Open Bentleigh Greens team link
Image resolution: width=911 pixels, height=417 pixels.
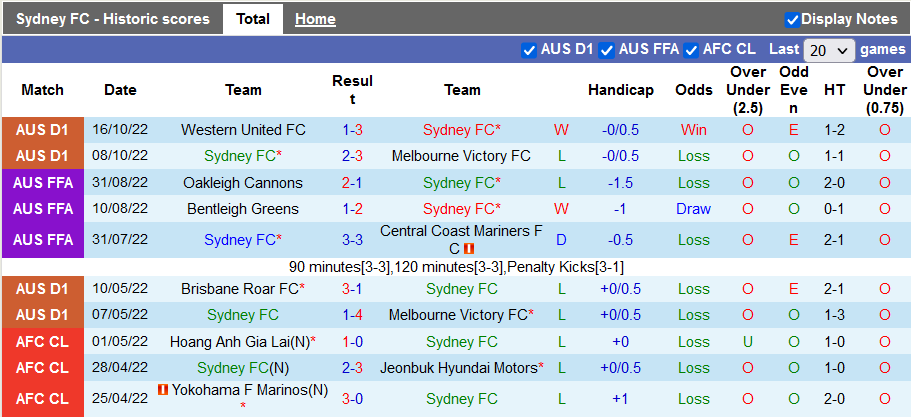click(x=243, y=209)
